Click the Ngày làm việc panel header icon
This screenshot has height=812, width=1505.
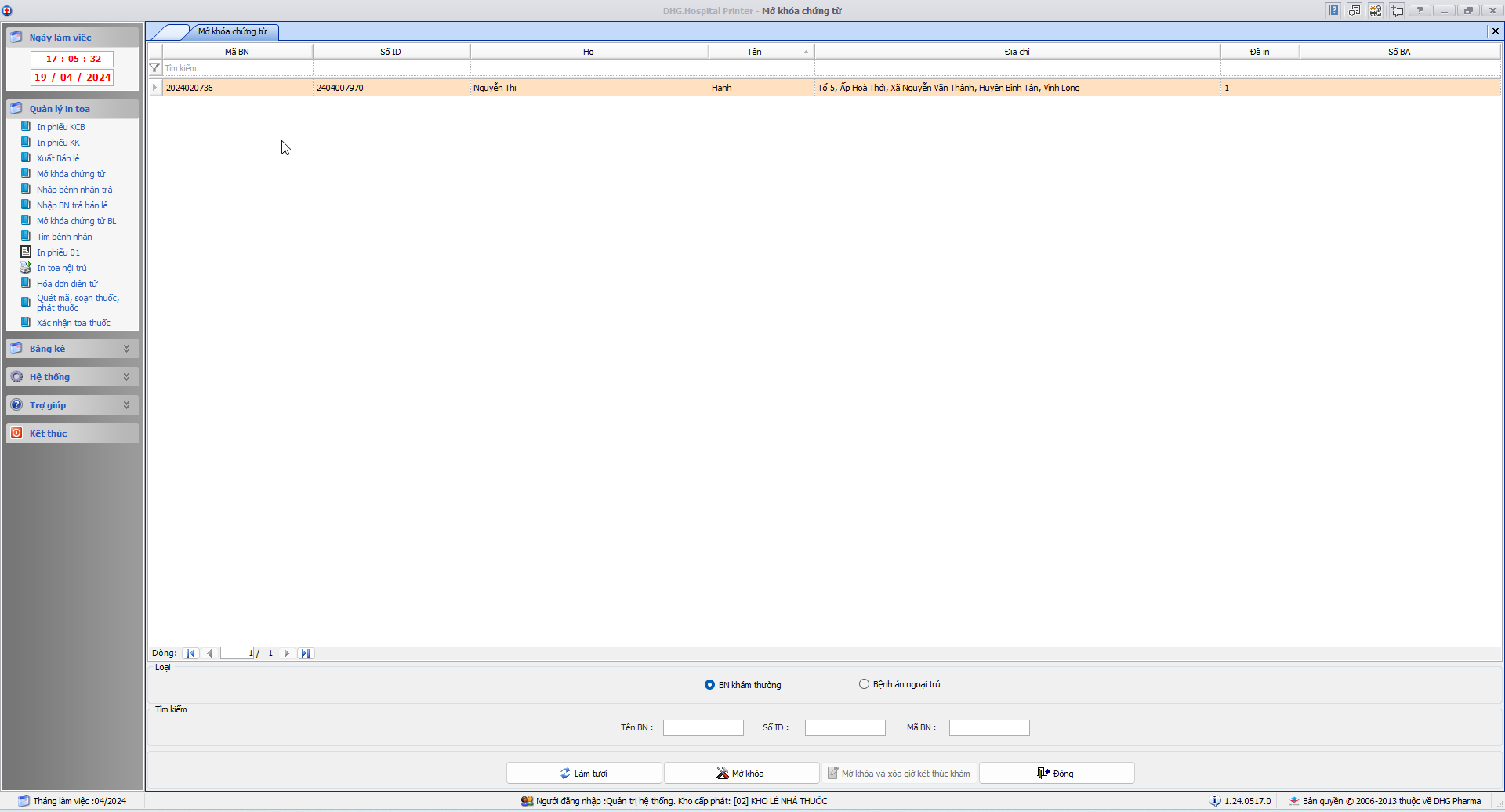pos(16,37)
